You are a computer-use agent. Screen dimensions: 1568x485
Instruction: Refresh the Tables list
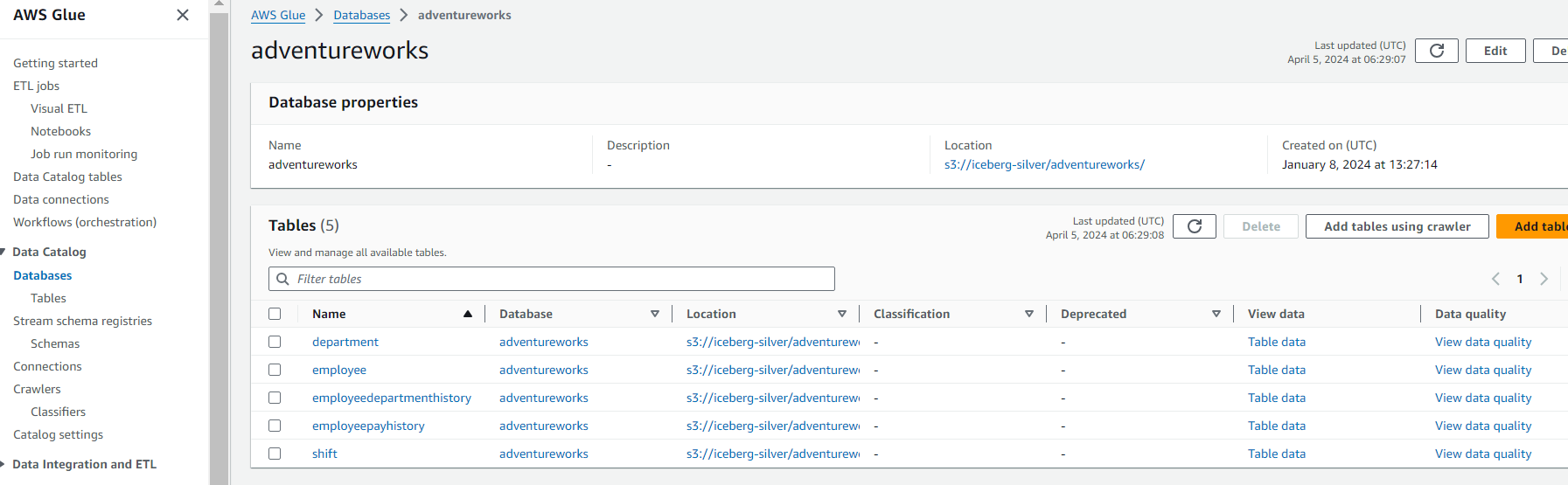(x=1194, y=226)
